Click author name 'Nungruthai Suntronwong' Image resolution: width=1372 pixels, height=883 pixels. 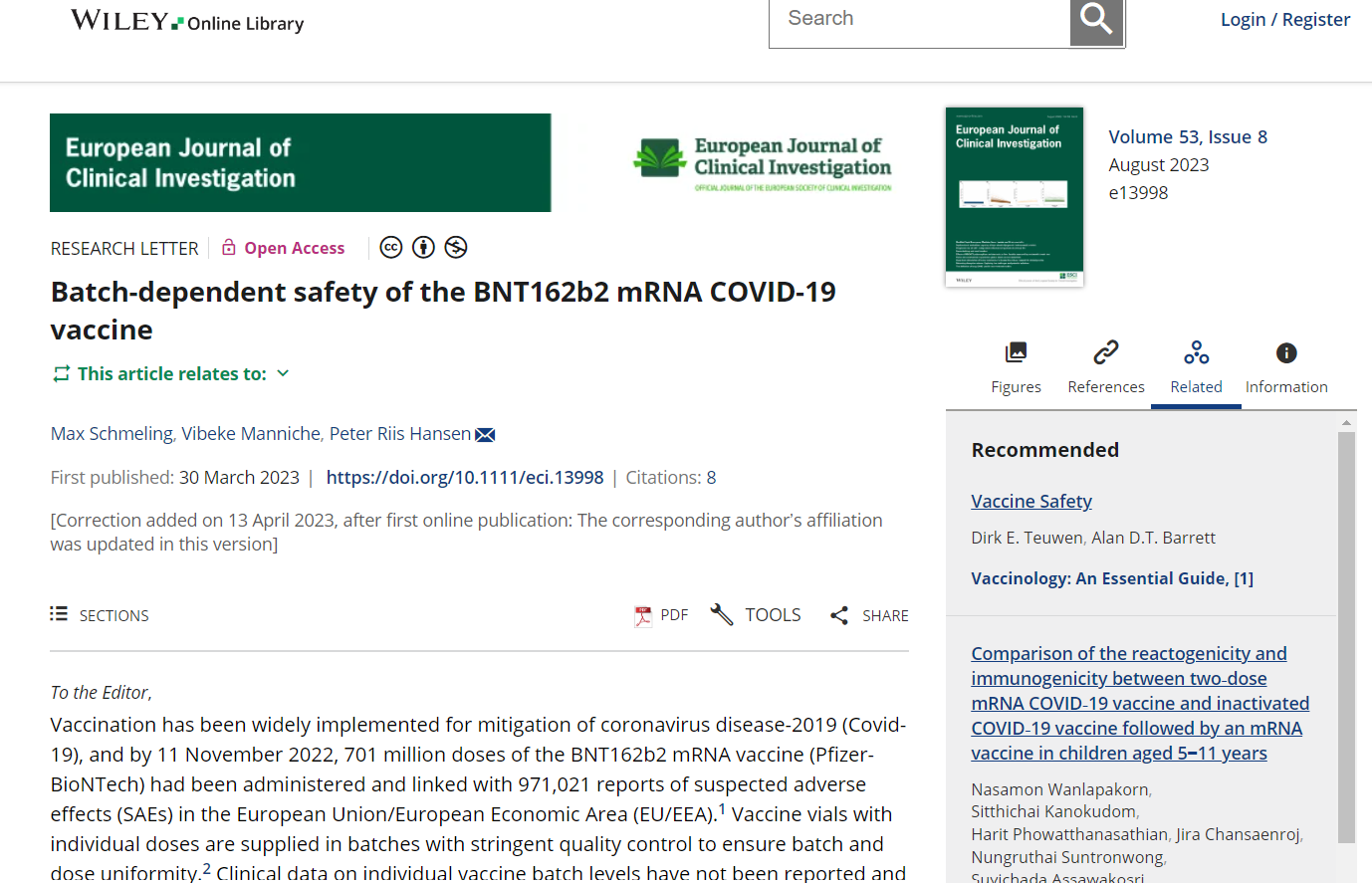1066,857
